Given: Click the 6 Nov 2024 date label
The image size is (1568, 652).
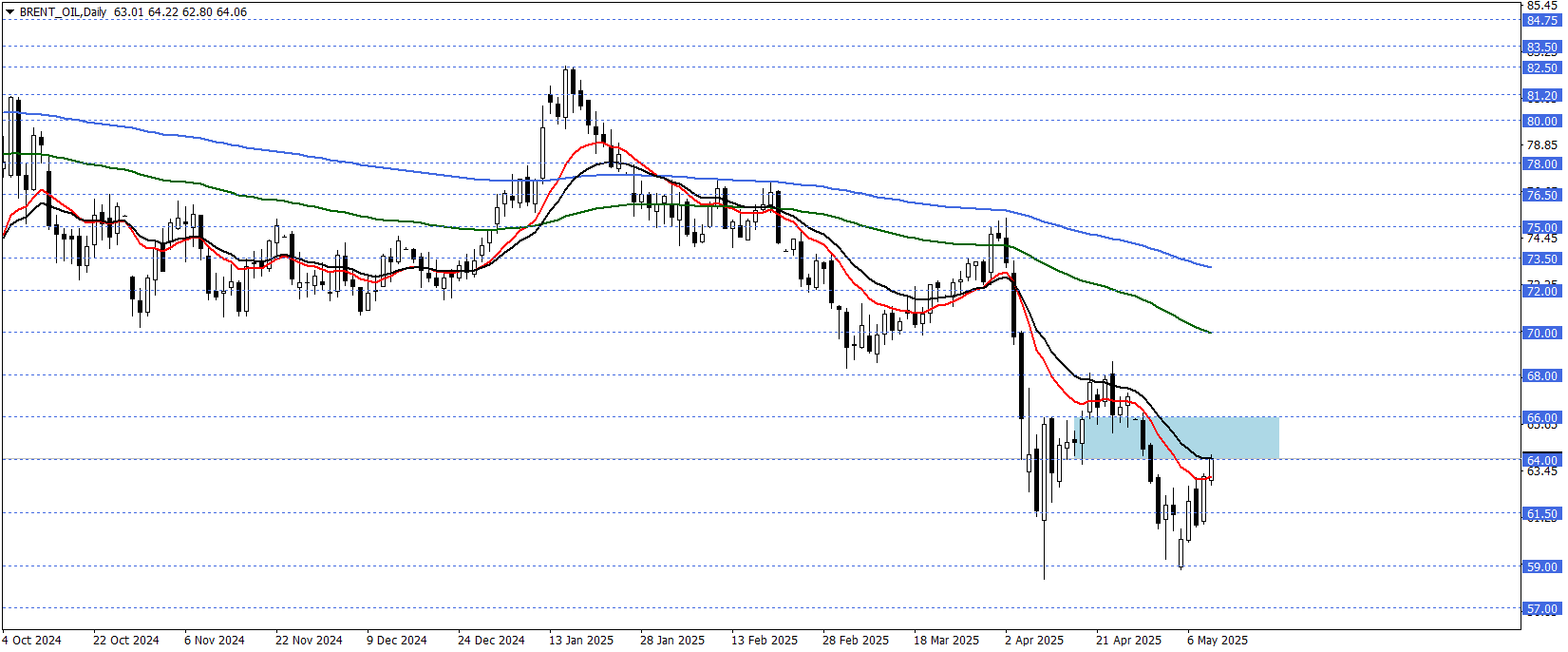Looking at the screenshot, I should pyautogui.click(x=214, y=641).
